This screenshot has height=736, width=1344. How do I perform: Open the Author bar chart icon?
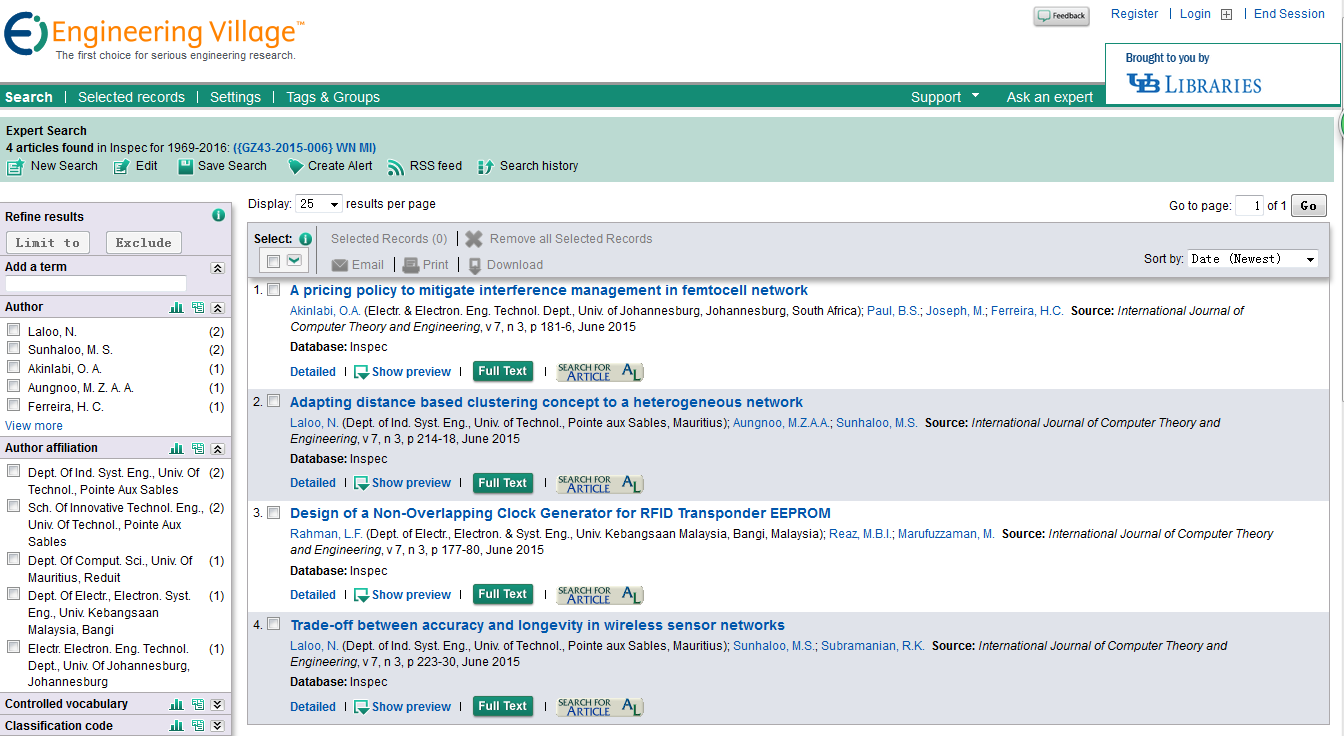(x=176, y=308)
